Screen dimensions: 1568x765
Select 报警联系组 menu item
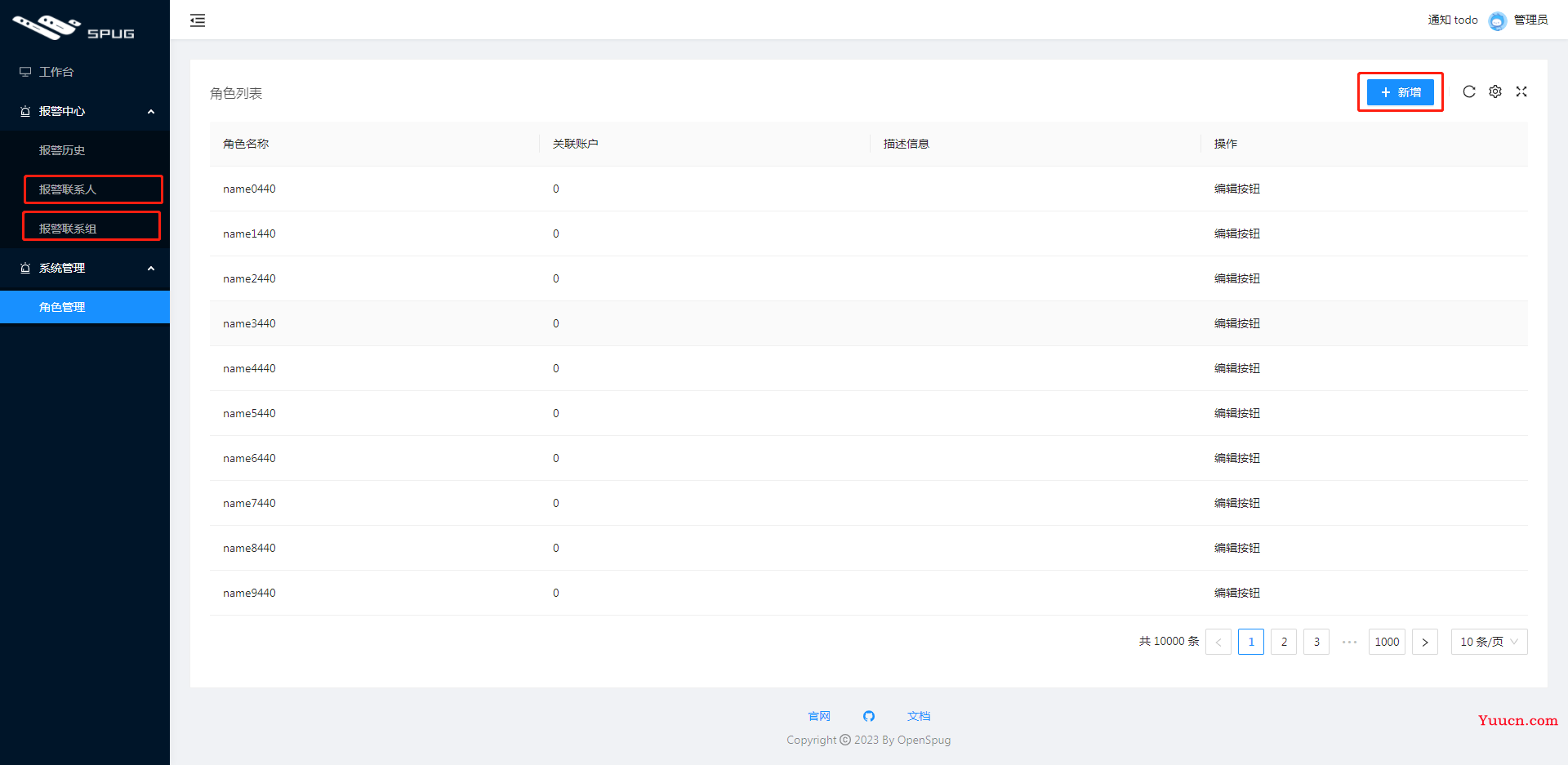tap(68, 229)
